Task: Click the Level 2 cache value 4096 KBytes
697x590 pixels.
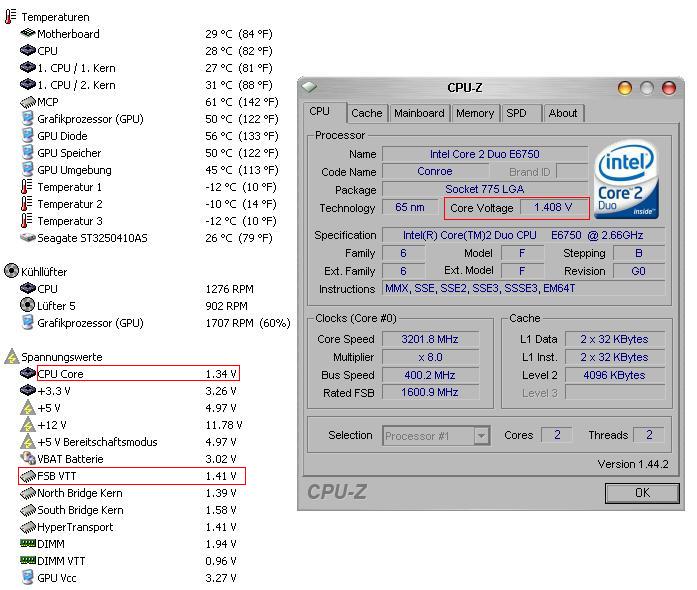Action: (614, 375)
